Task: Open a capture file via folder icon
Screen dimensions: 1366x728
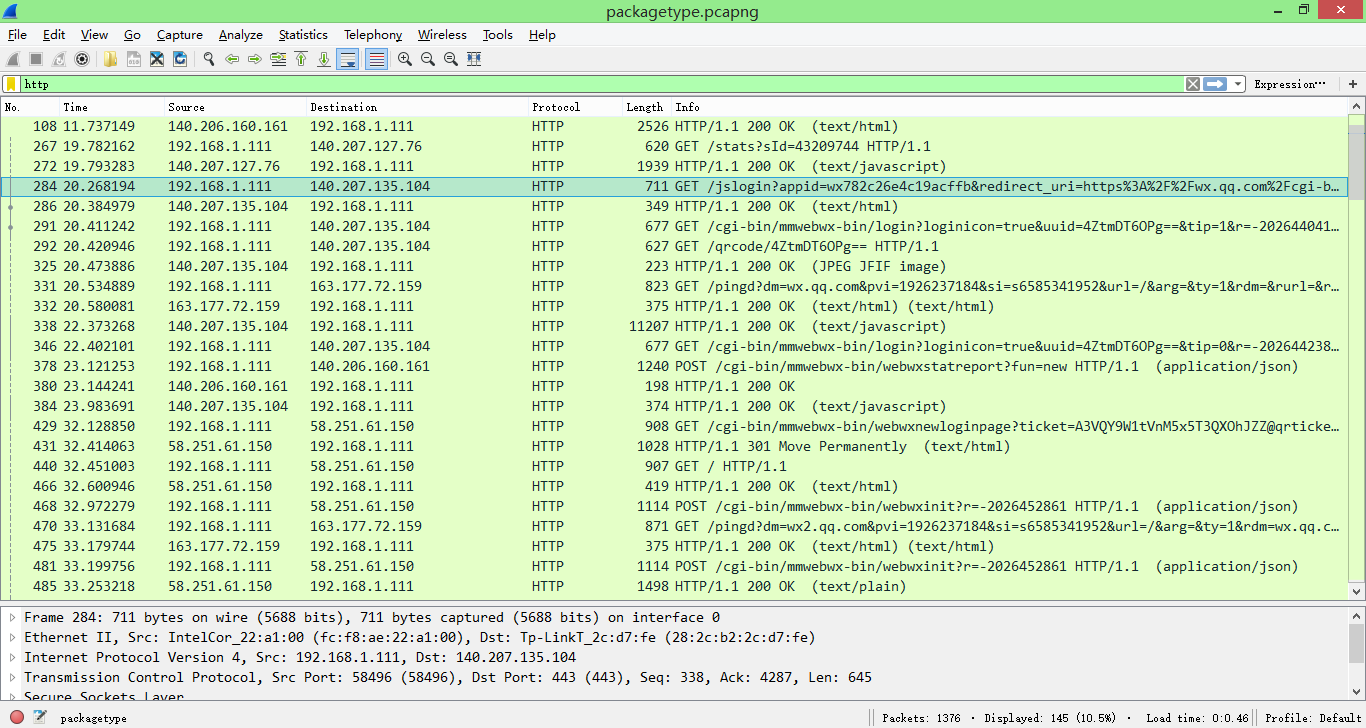Action: click(110, 59)
